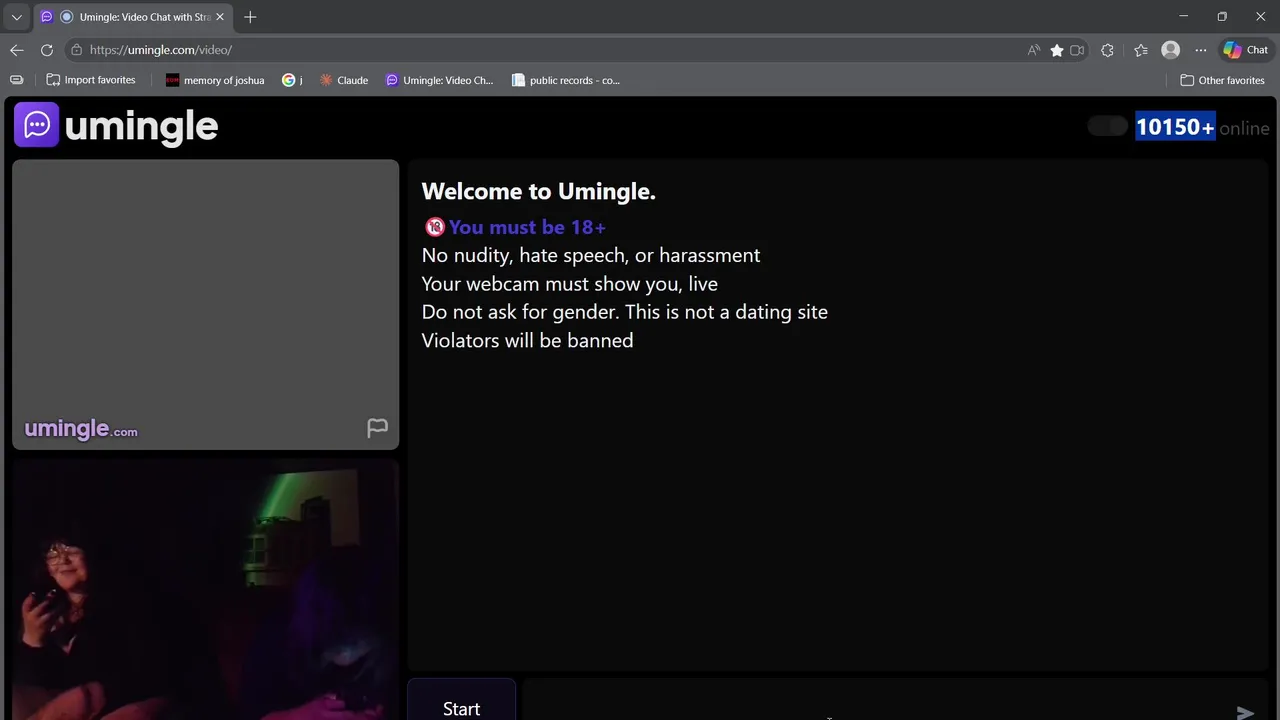Click the browser back arrow

(17, 50)
